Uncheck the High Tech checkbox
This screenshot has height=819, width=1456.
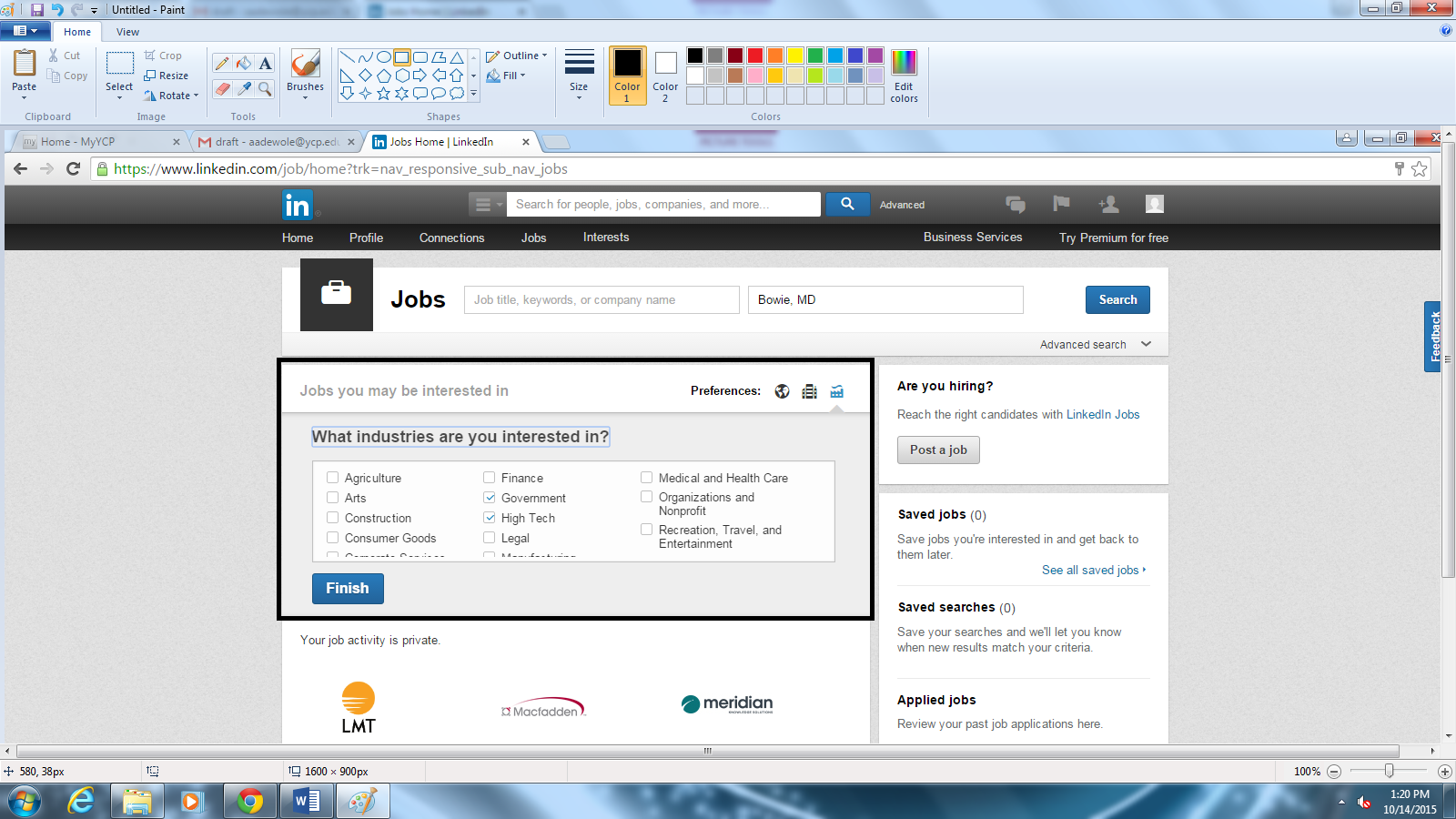click(x=489, y=518)
